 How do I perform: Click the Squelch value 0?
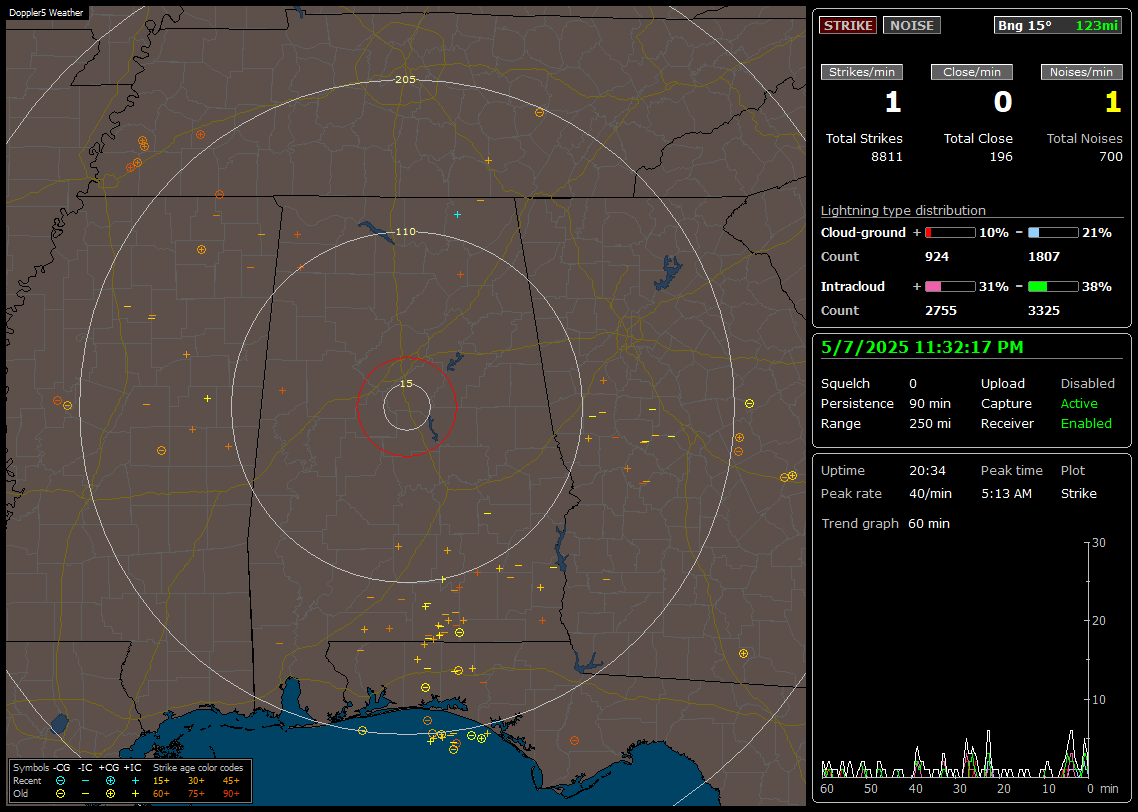[913, 384]
